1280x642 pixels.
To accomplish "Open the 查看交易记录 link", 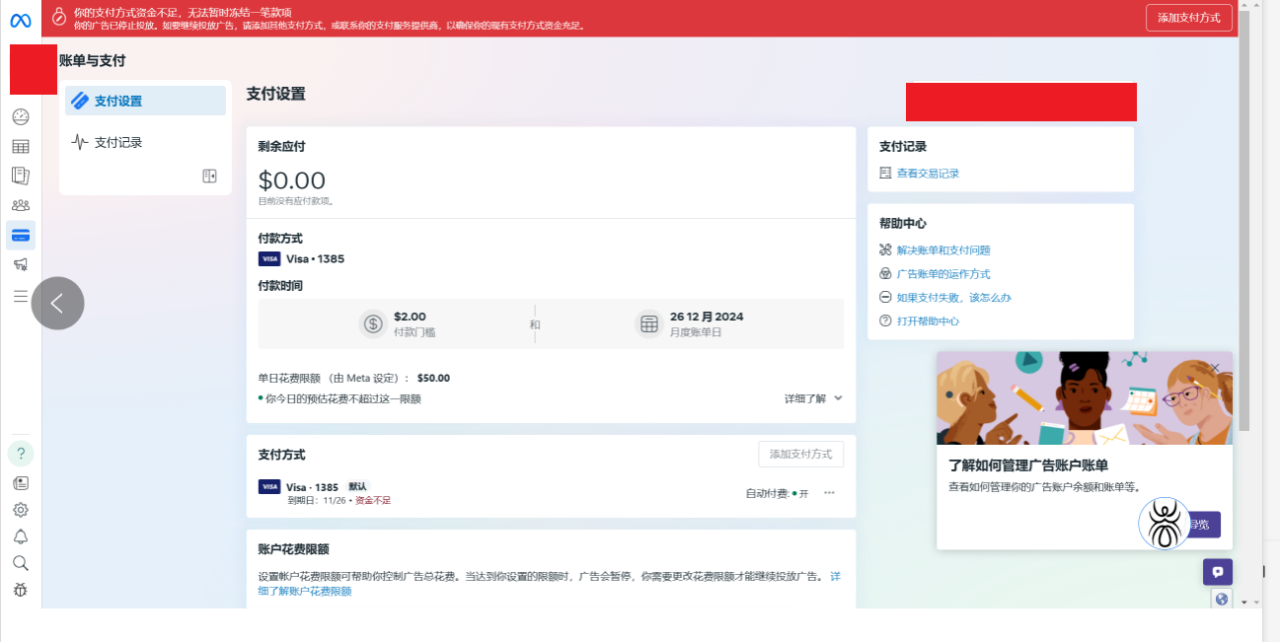I will [x=927, y=174].
